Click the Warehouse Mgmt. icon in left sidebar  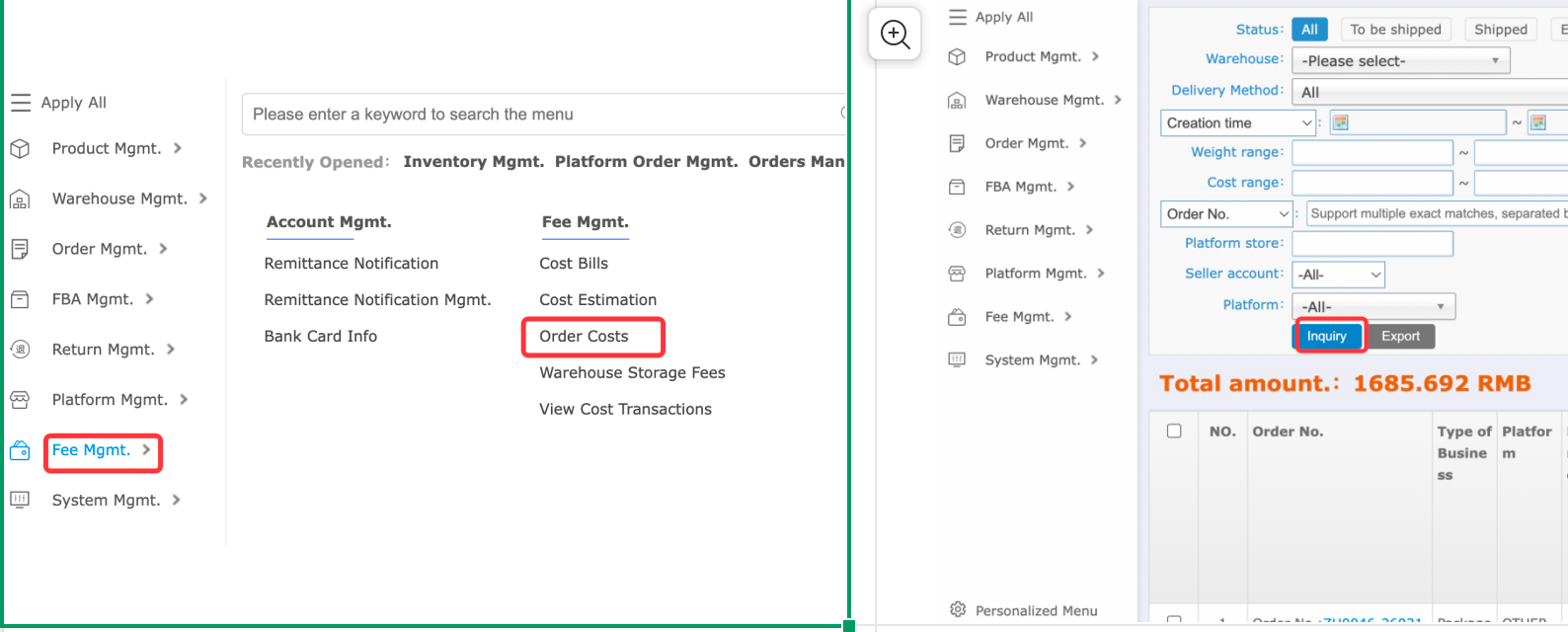point(20,199)
